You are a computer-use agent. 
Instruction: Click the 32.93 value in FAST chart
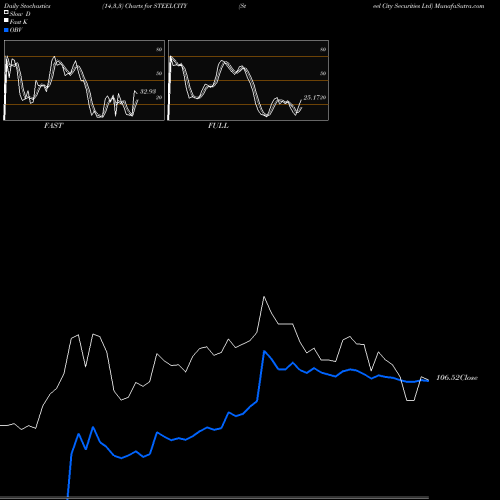(148, 91)
